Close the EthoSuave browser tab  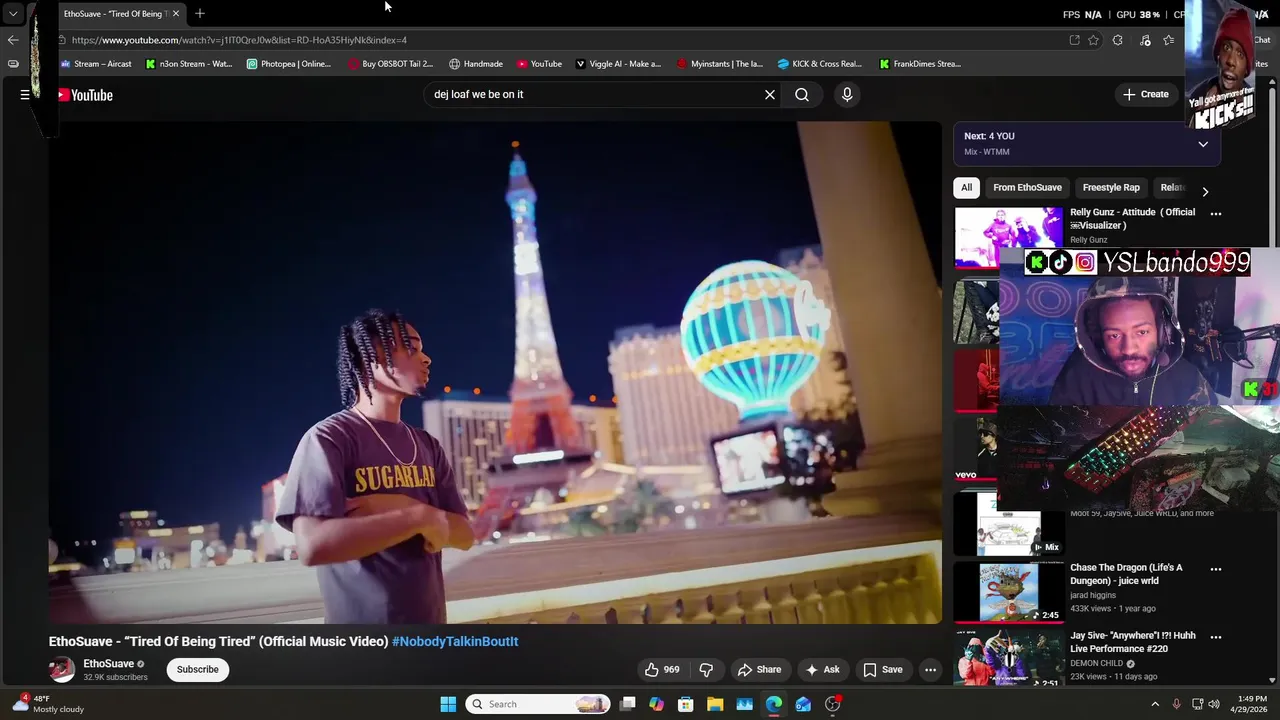click(175, 14)
